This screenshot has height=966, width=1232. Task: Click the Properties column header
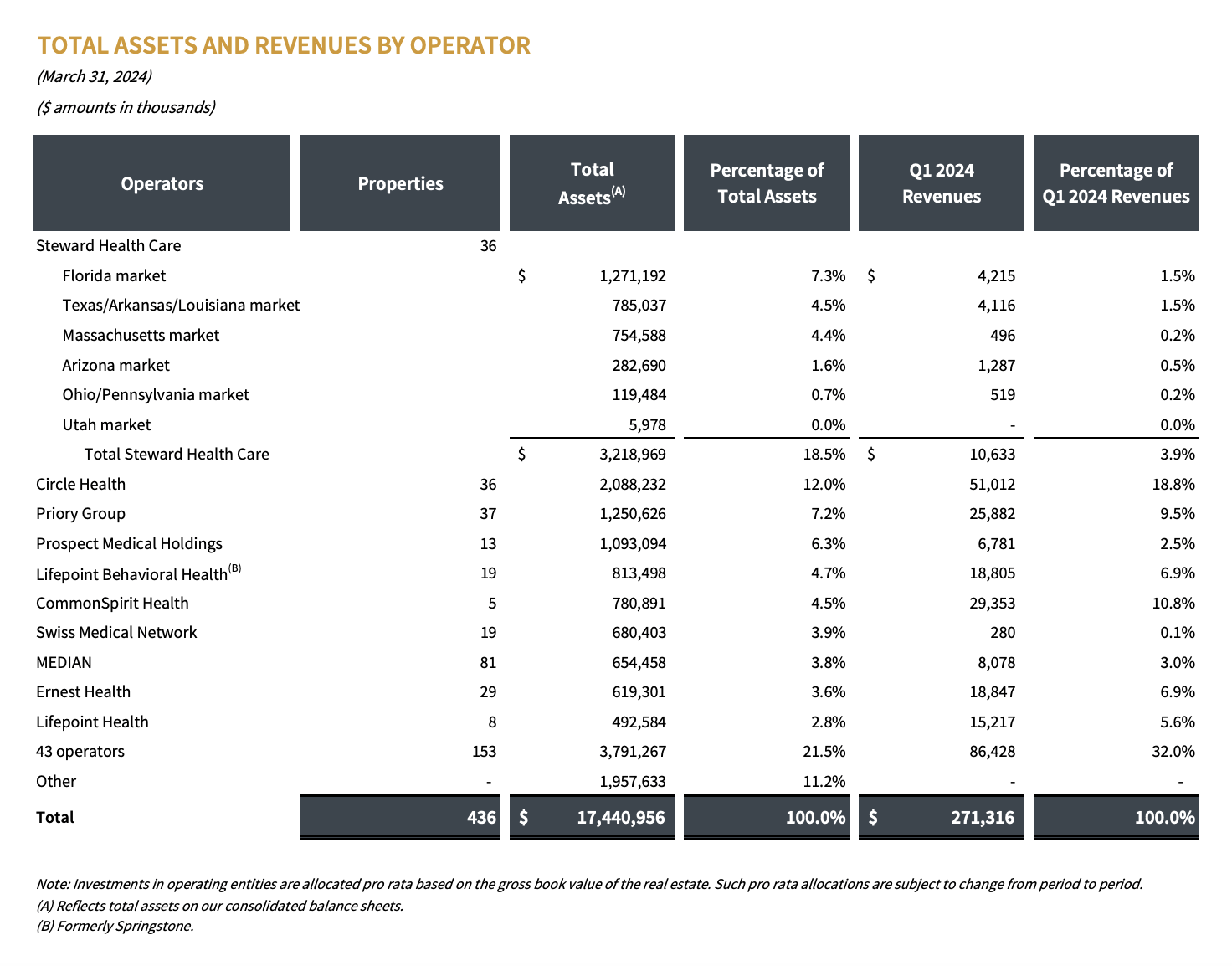coord(400,183)
